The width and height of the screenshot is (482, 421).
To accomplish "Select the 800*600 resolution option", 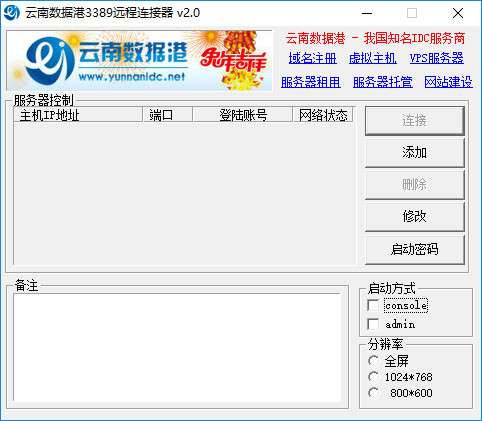I will (x=373, y=393).
